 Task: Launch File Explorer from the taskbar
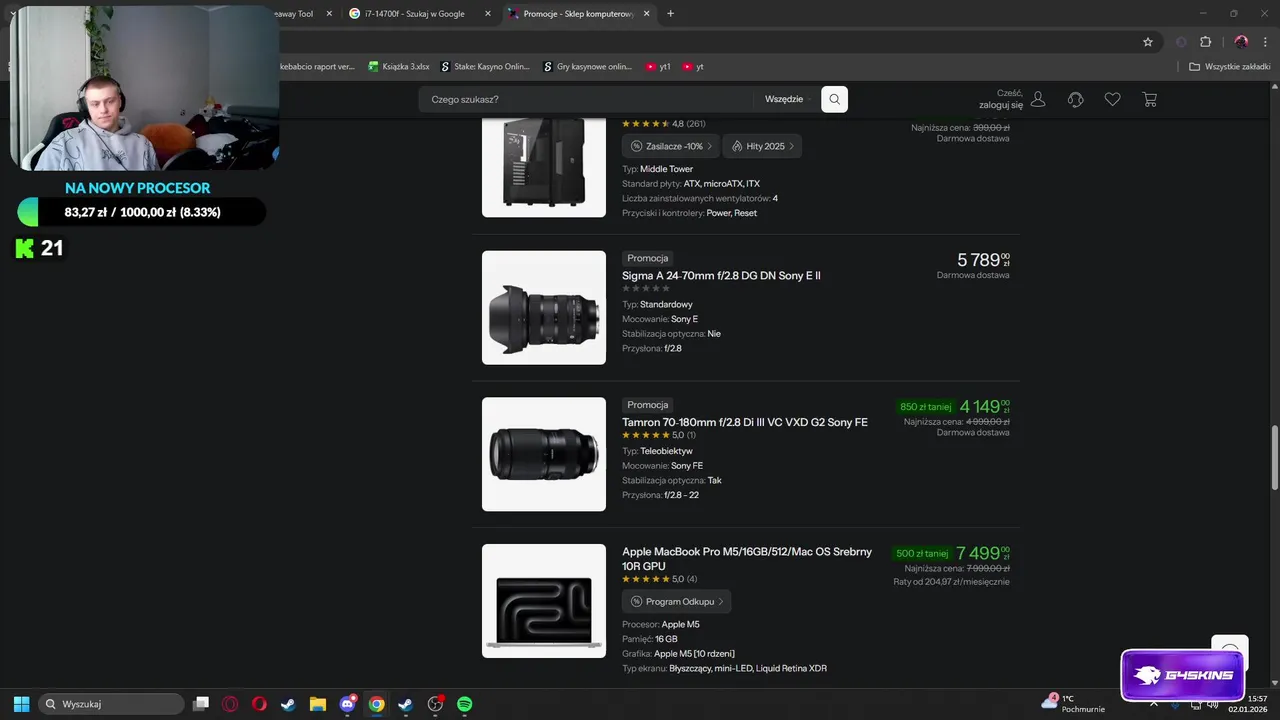point(318,704)
